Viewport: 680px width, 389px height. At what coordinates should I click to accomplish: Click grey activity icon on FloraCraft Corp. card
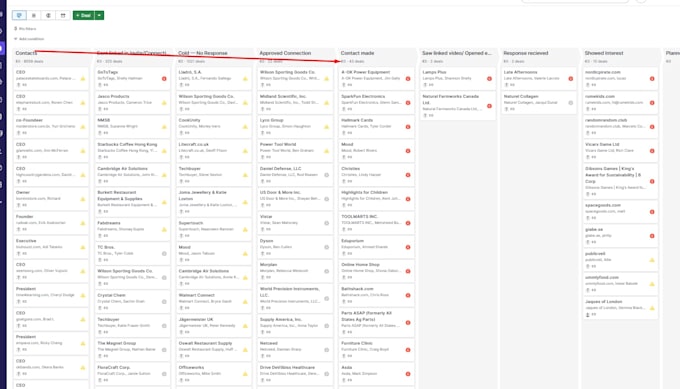click(x=164, y=373)
